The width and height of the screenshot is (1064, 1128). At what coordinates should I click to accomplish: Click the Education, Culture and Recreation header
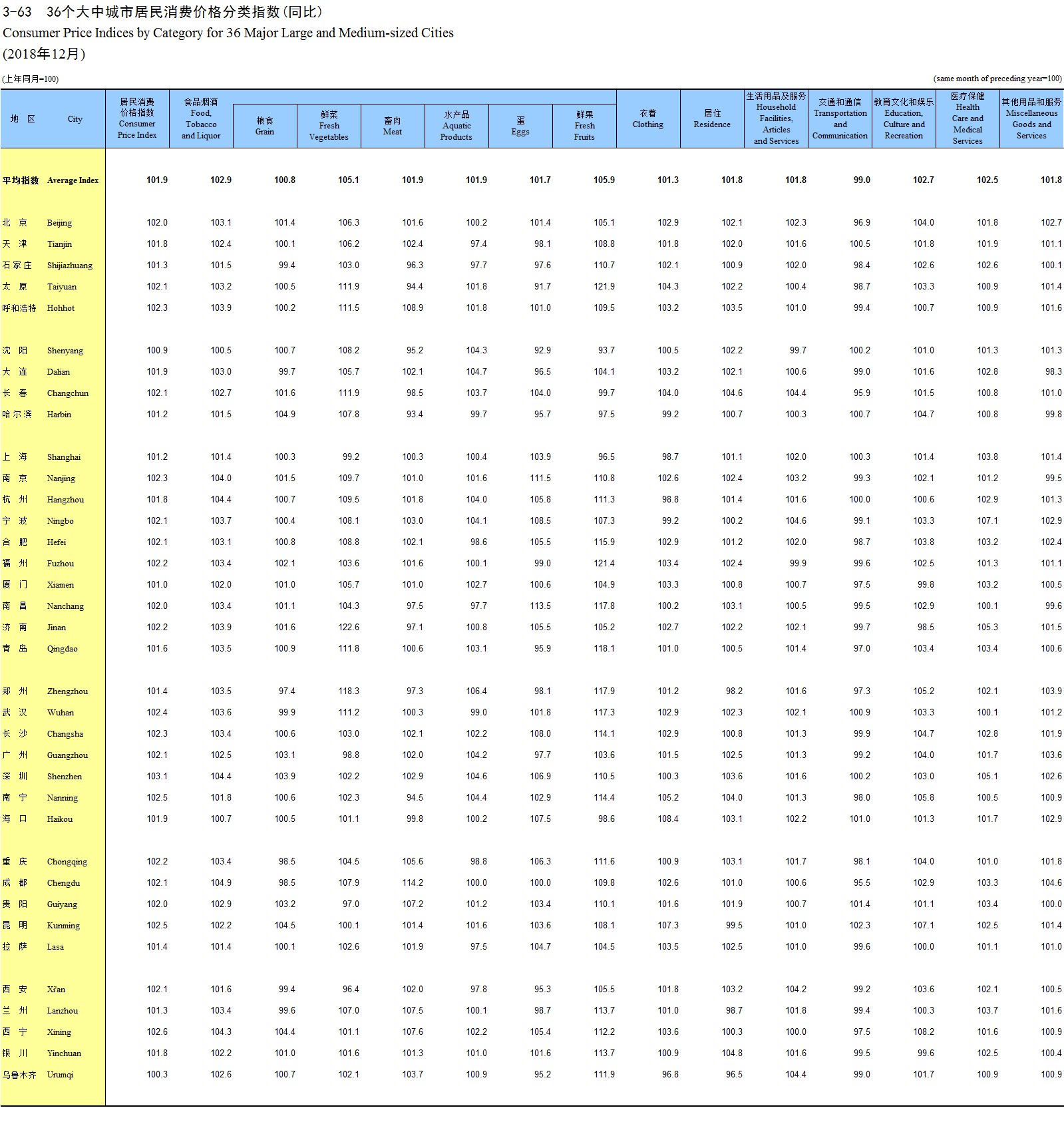pos(904,118)
